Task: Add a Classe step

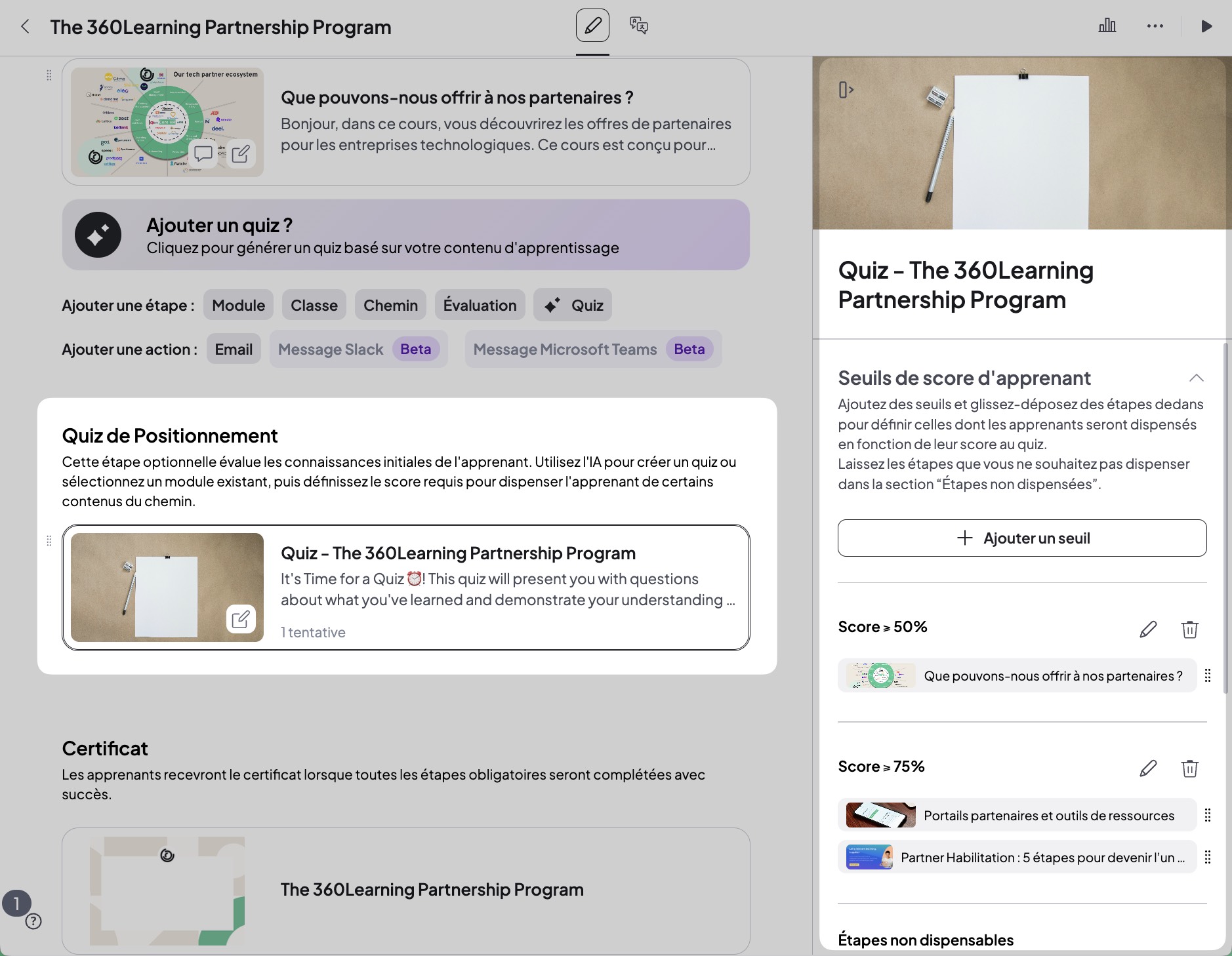Action: 314,306
